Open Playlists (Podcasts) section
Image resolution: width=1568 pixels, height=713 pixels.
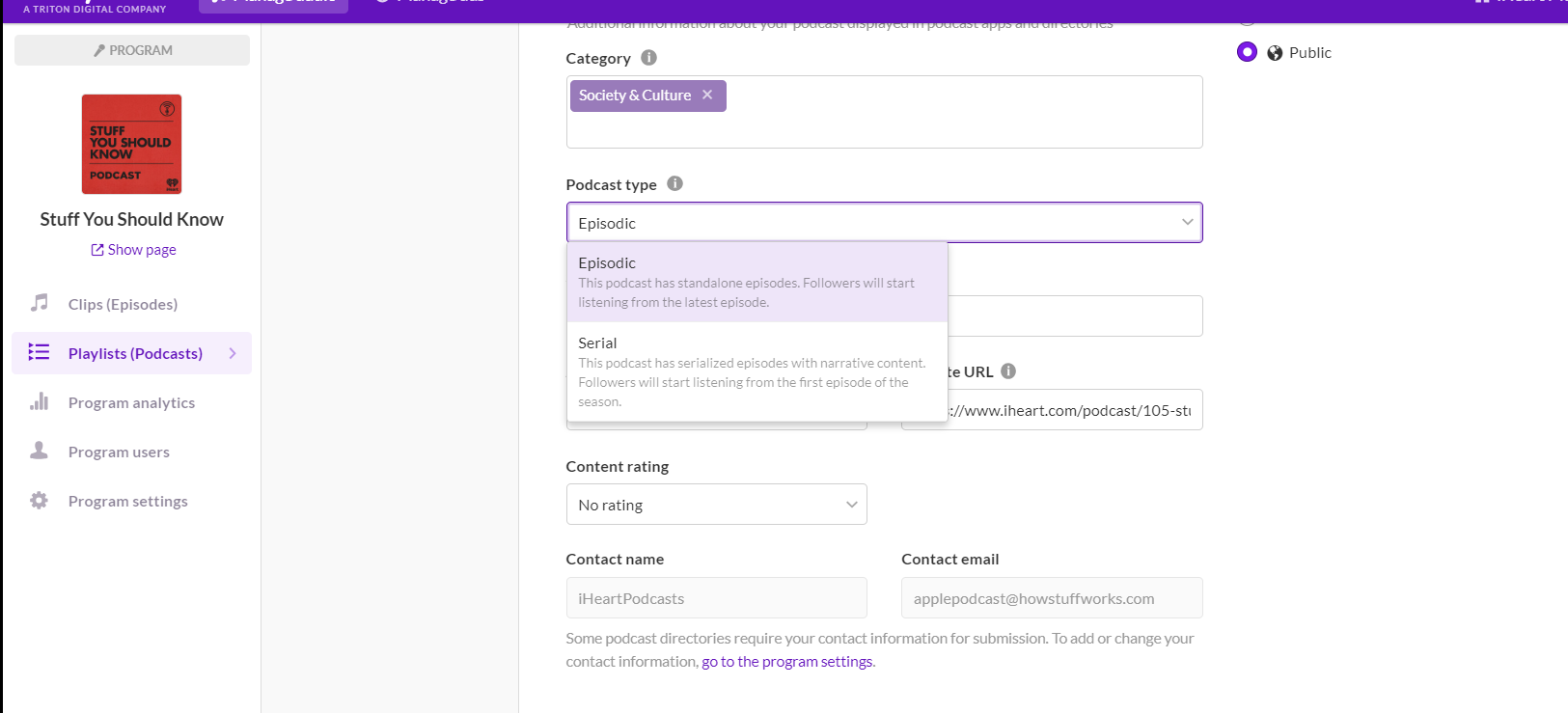131,353
